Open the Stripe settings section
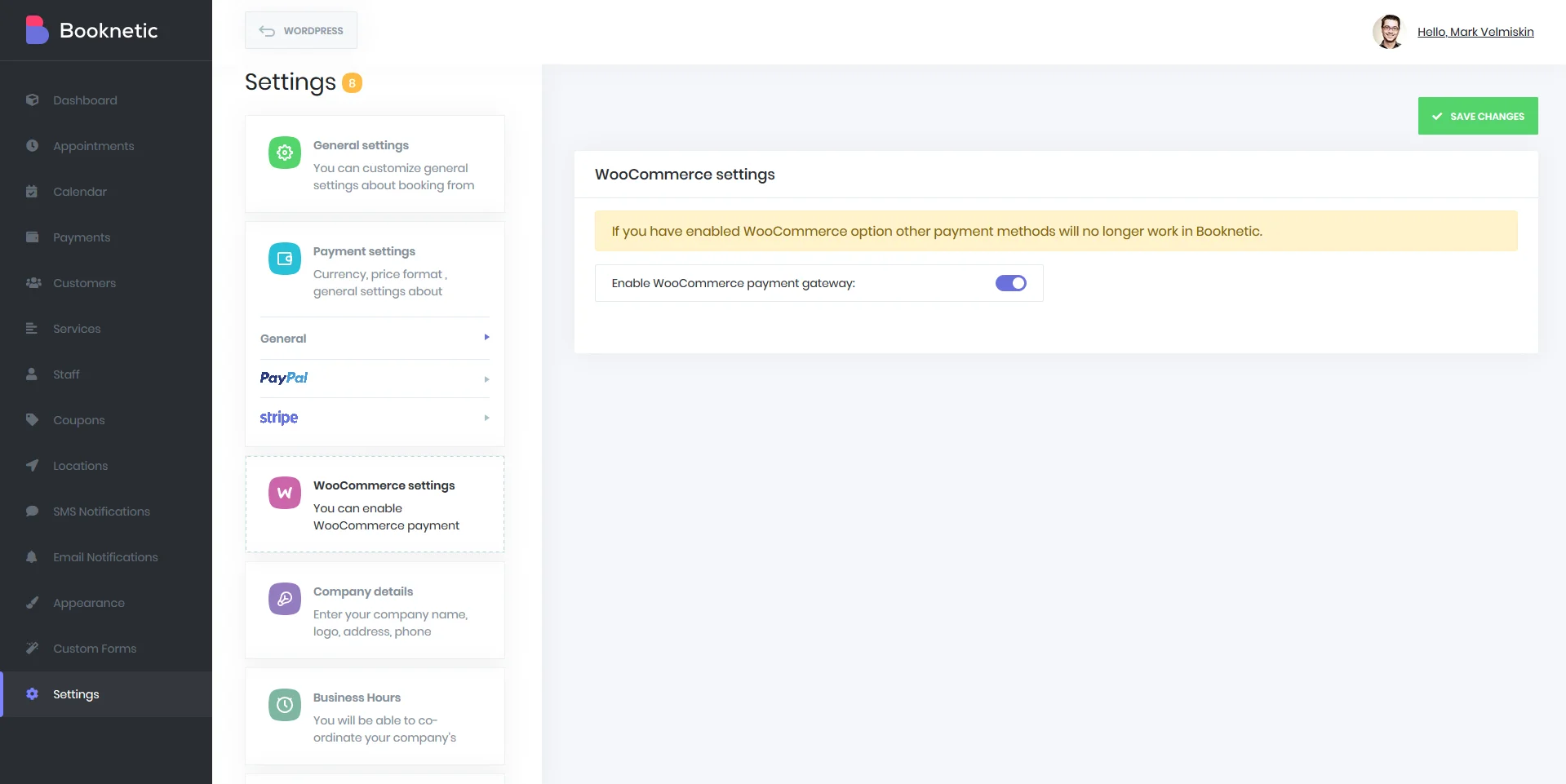The image size is (1566, 784). point(374,417)
